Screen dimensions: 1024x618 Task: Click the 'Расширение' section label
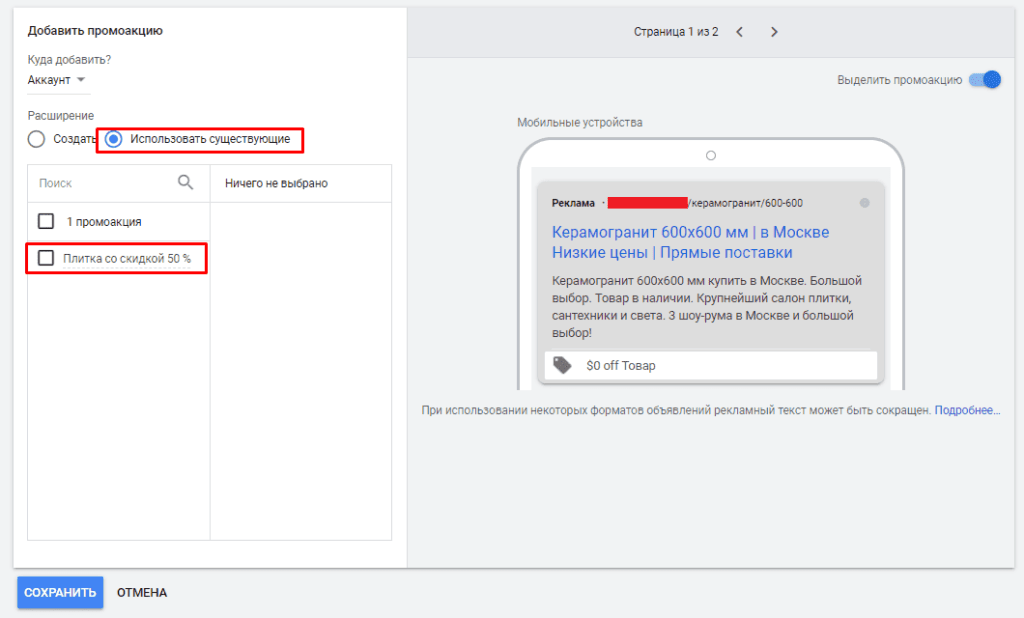pos(61,116)
